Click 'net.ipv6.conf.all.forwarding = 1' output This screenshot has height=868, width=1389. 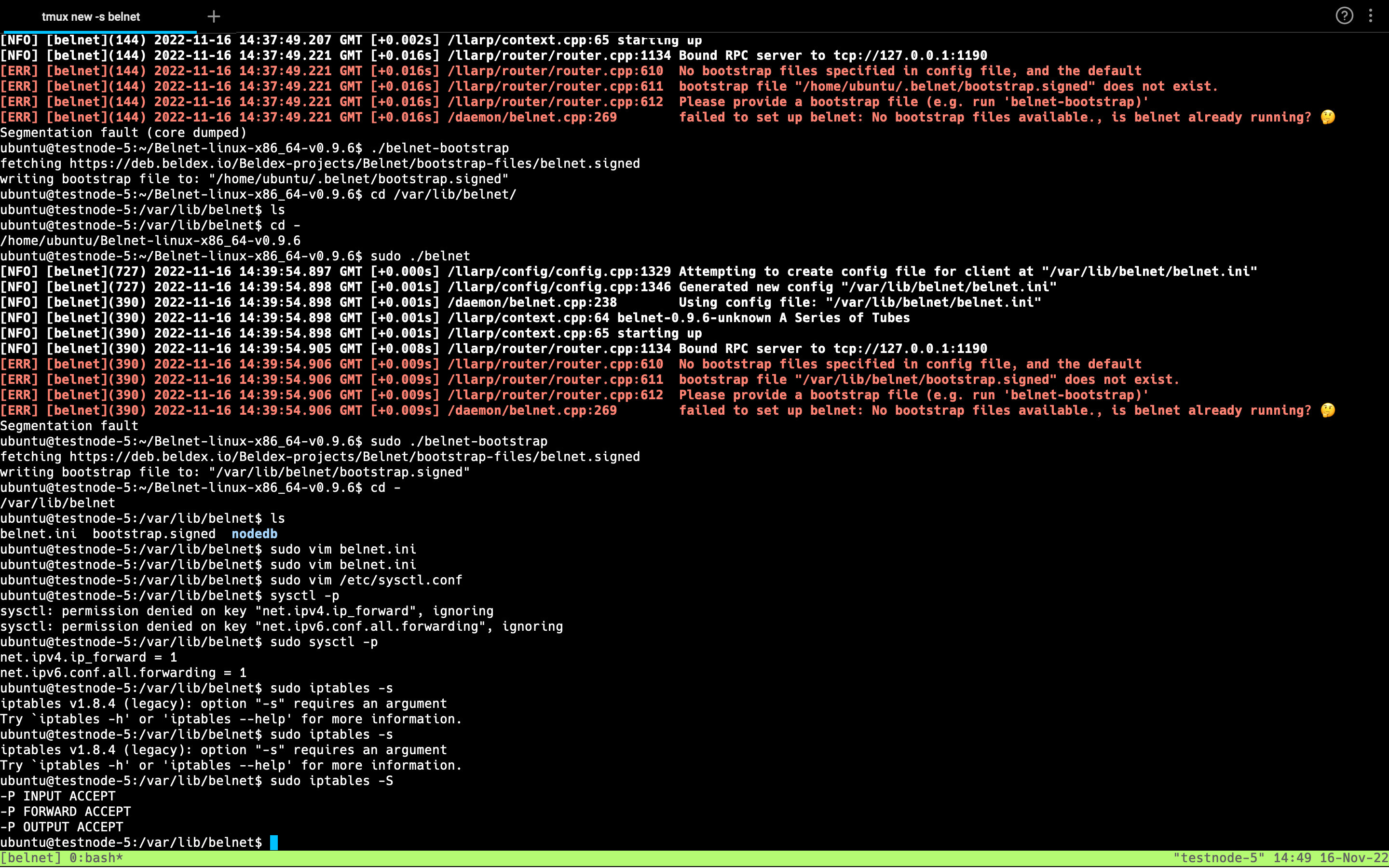(x=123, y=673)
